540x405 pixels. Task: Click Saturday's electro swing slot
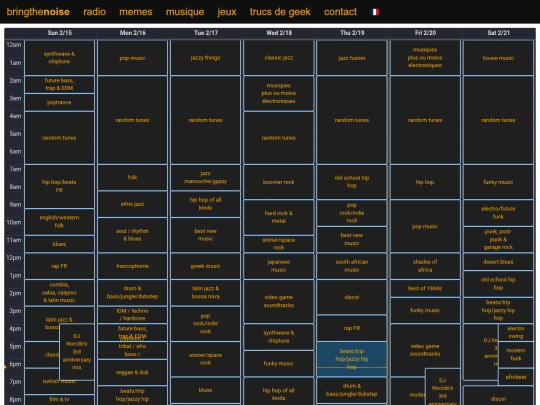pyautogui.click(x=516, y=332)
